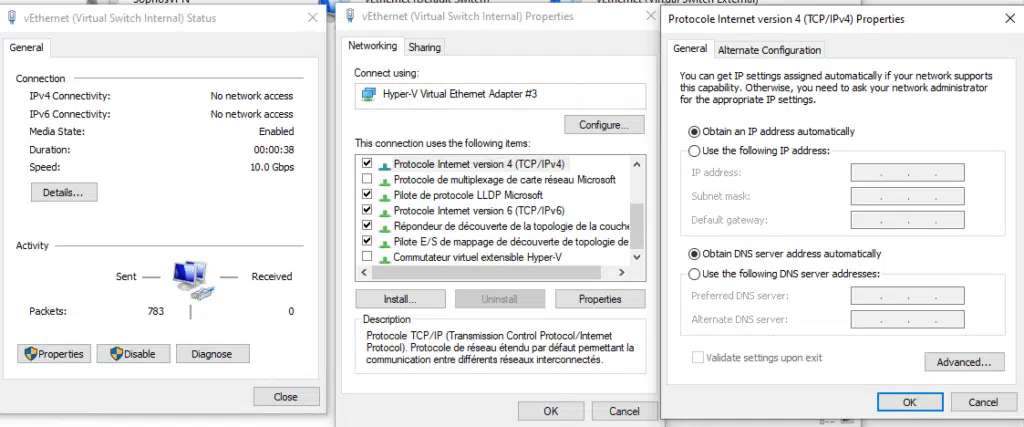Click OK in TCP/IPv4 Properties dialog
This screenshot has height=427, width=1024.
pyautogui.click(x=910, y=402)
